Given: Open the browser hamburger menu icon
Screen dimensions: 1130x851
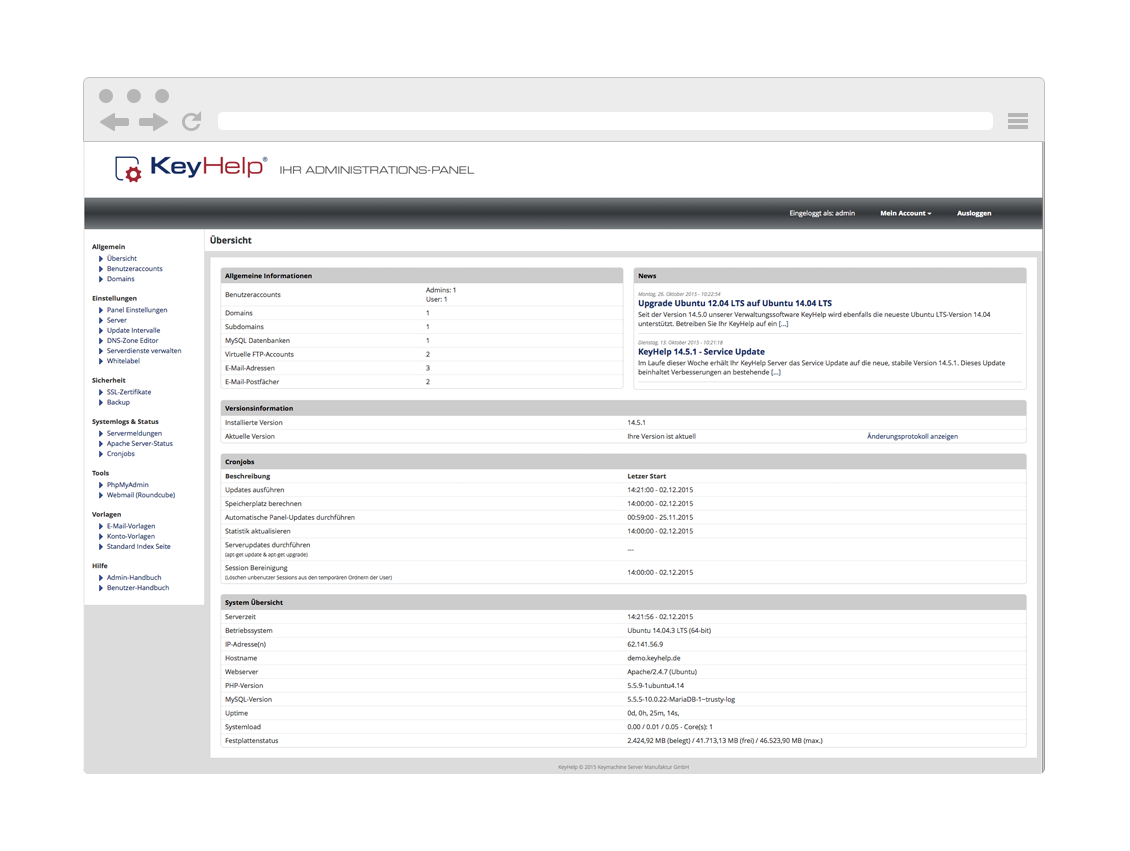Looking at the screenshot, I should [1017, 121].
